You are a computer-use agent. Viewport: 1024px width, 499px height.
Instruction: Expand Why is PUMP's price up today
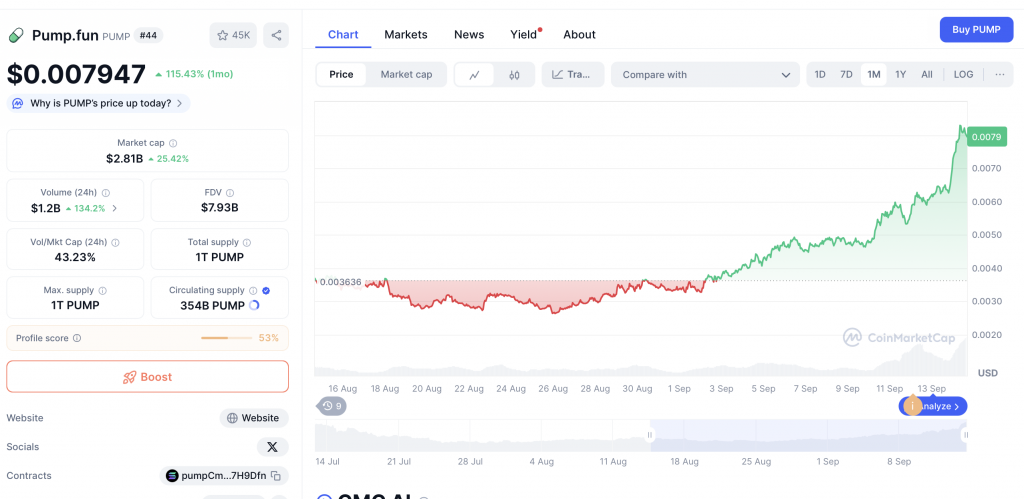pos(99,103)
